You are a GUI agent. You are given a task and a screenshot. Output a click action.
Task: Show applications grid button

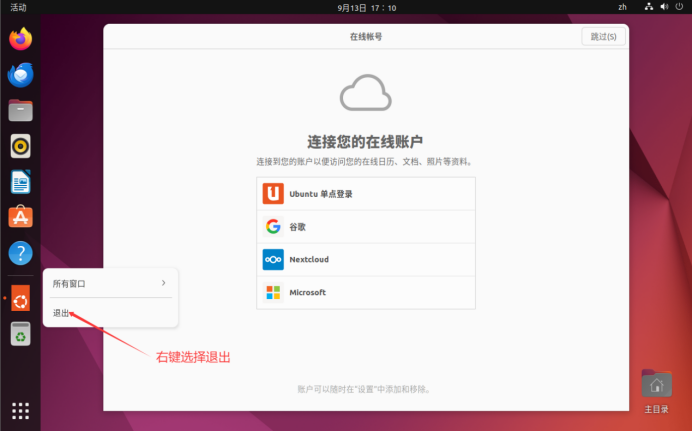pyautogui.click(x=20, y=410)
